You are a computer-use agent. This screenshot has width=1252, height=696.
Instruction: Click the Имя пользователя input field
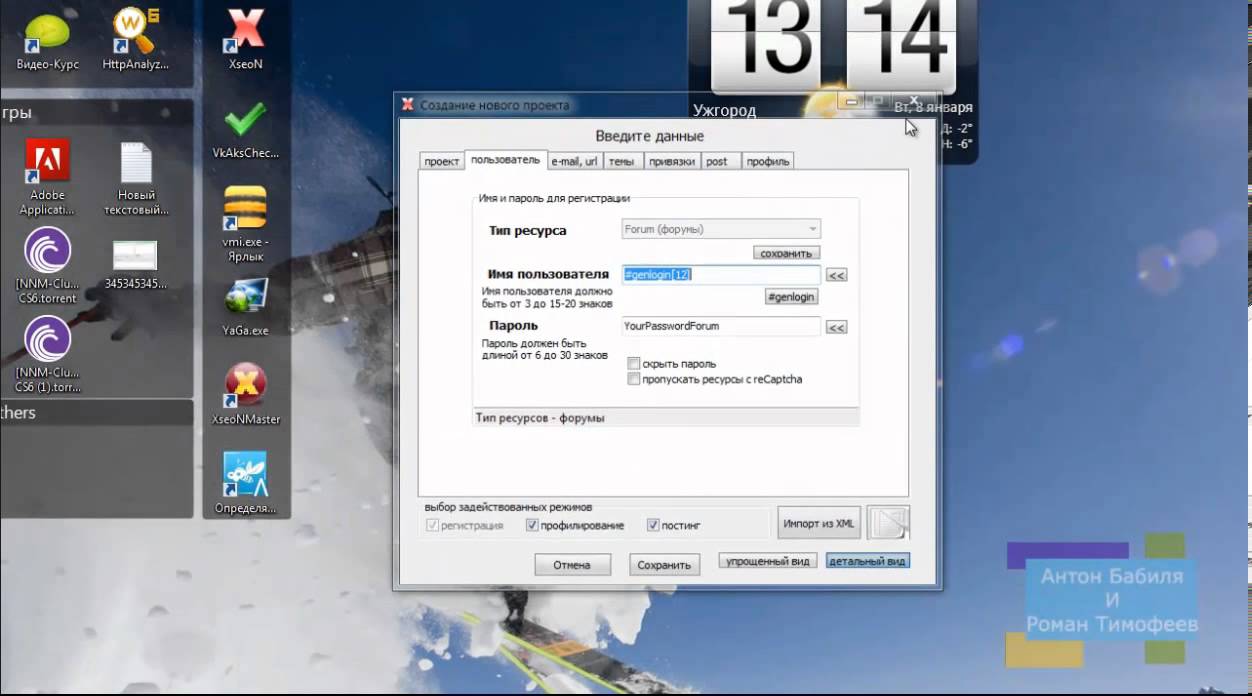[721, 274]
